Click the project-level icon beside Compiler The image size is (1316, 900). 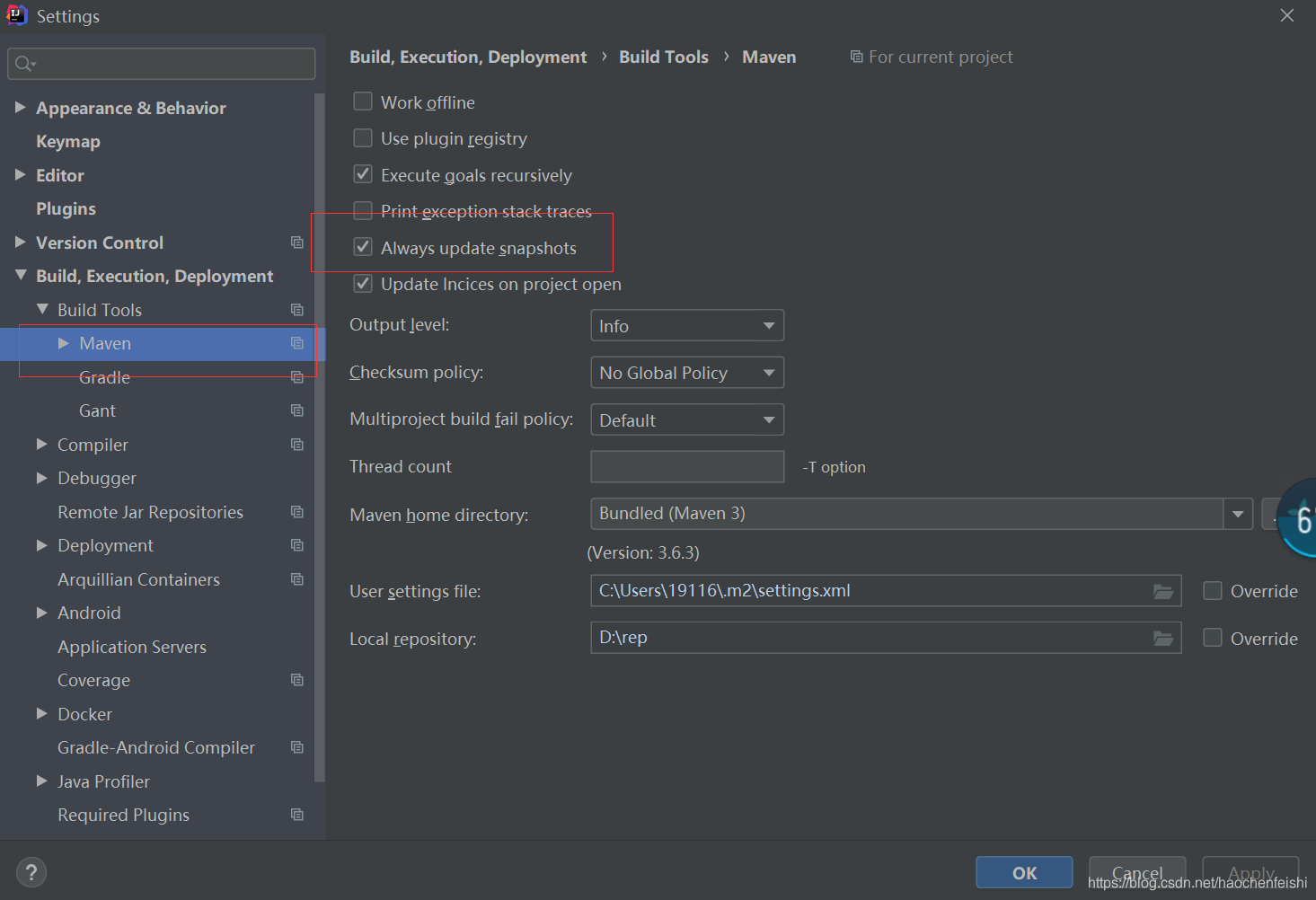[297, 445]
